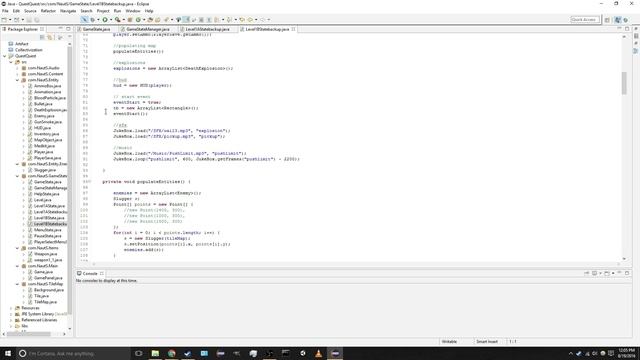Select GamePanel.java in Package Explorer
Viewport: 640px width, 360px height.
[x=48, y=278]
